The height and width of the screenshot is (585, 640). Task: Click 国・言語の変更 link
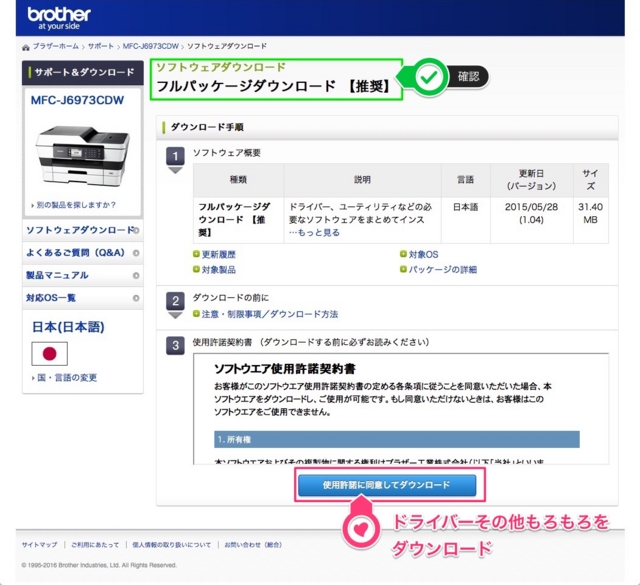[67, 378]
